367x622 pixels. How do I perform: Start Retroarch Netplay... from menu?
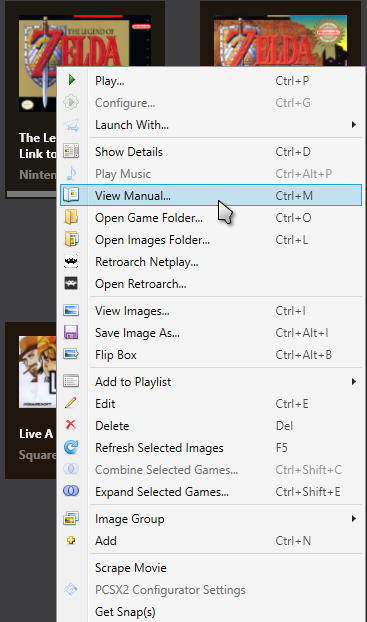click(x=211, y=261)
